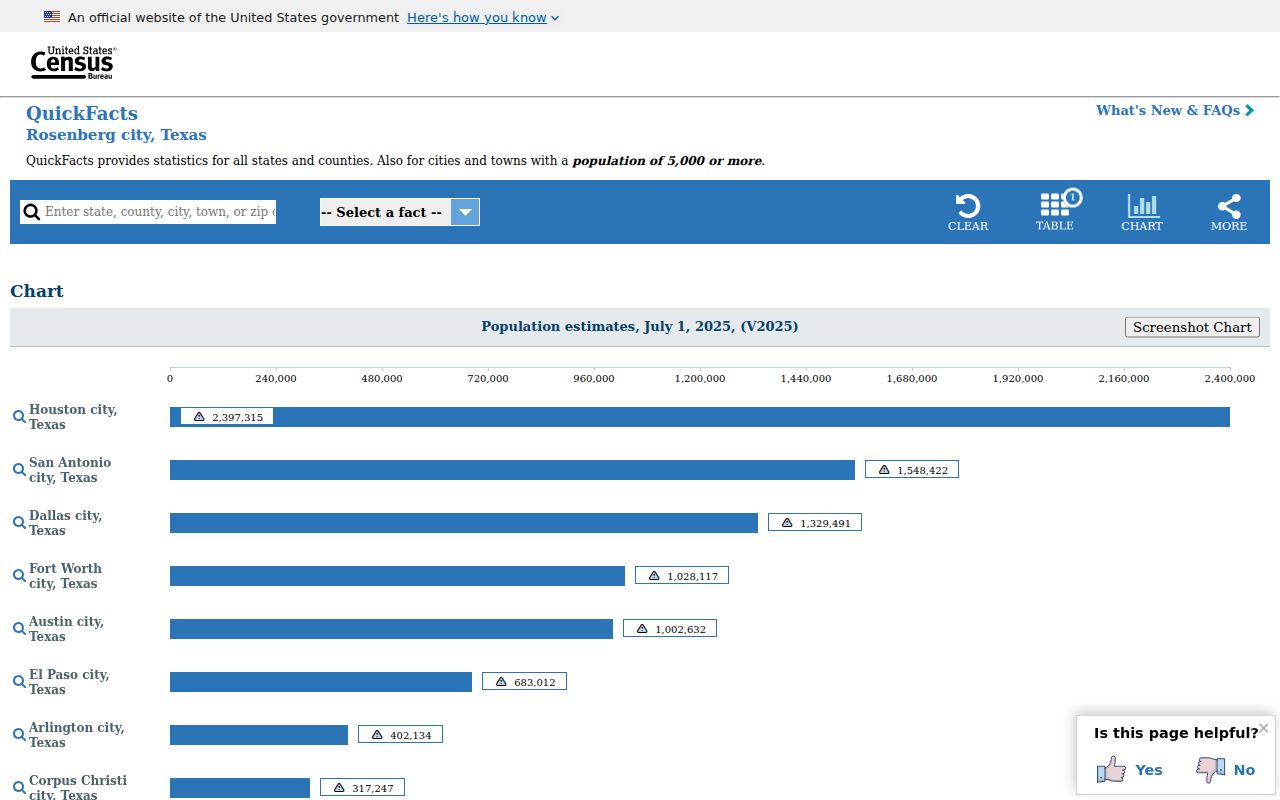Click the magnifier next to San Antonio city
The width and height of the screenshot is (1280, 800).
pyautogui.click(x=19, y=470)
